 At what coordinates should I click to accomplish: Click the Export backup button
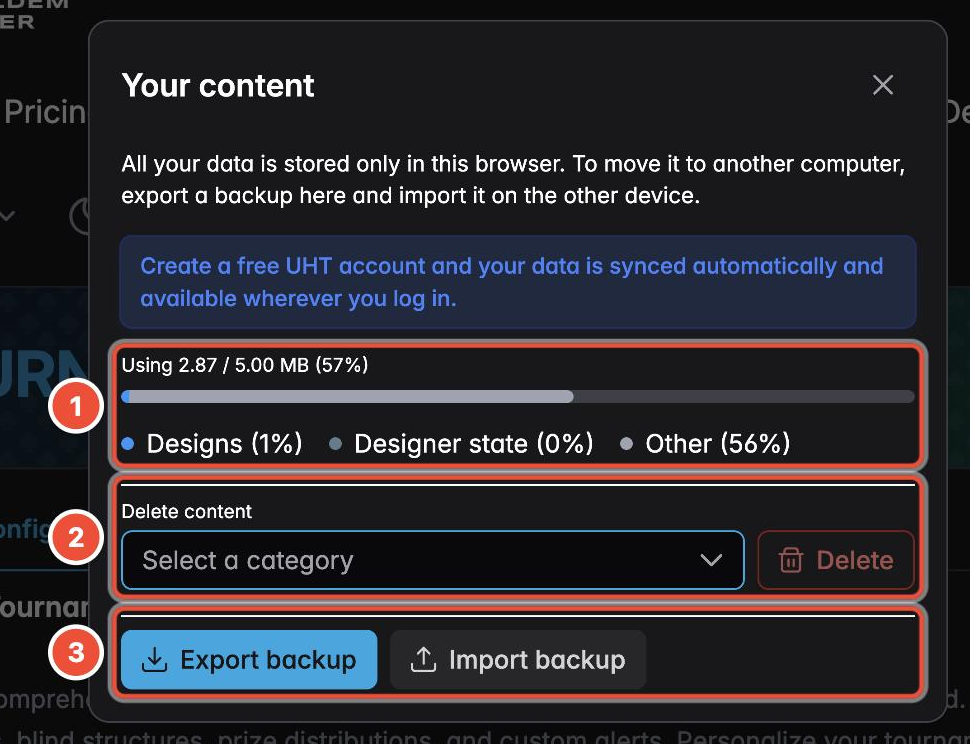click(249, 660)
